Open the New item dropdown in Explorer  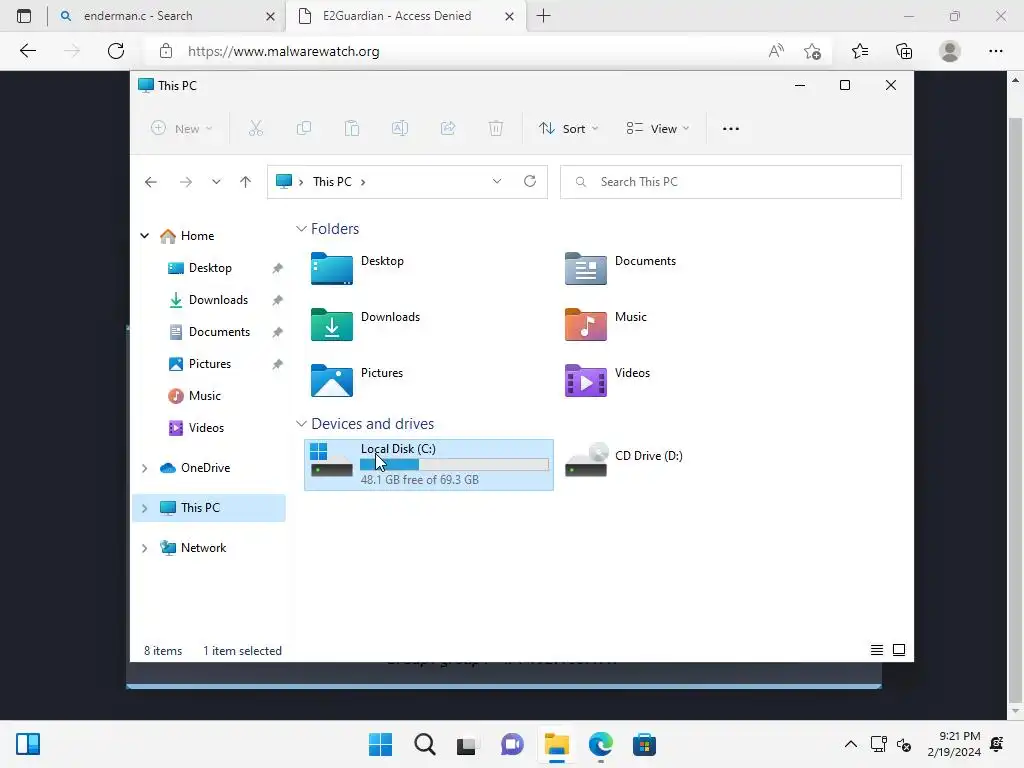pyautogui.click(x=182, y=129)
